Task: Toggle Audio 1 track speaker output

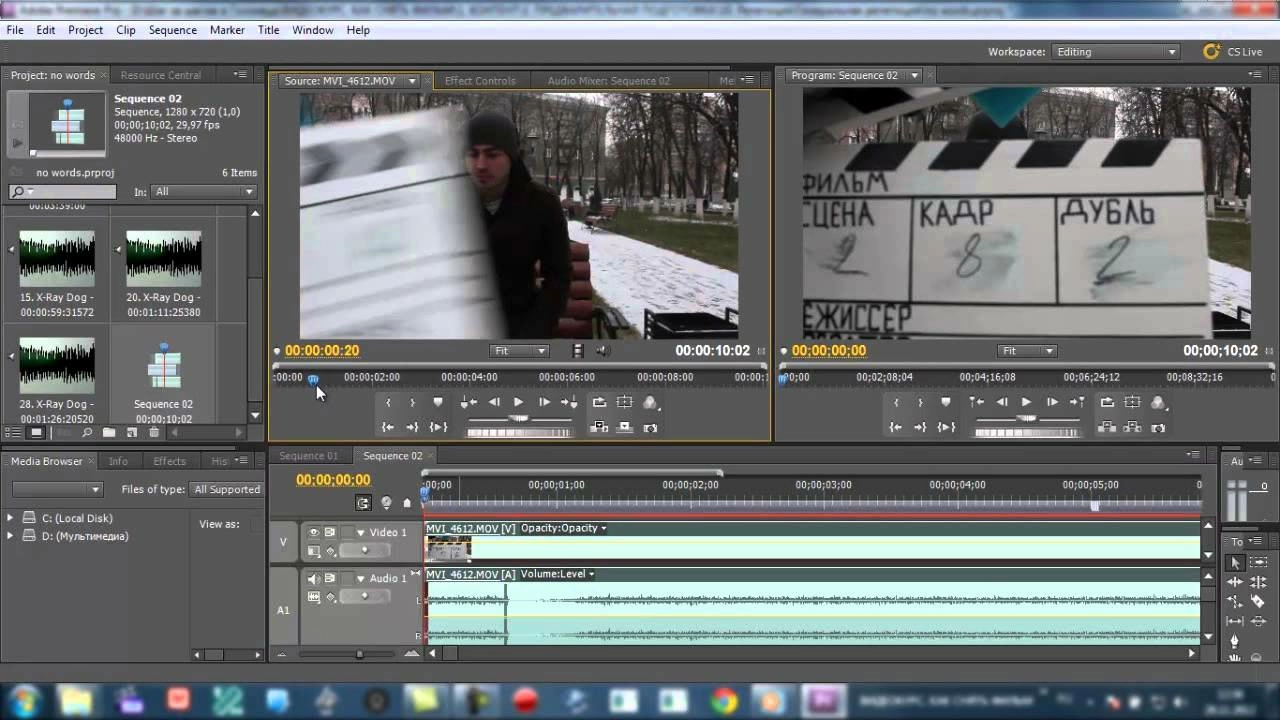Action: pyautogui.click(x=313, y=578)
